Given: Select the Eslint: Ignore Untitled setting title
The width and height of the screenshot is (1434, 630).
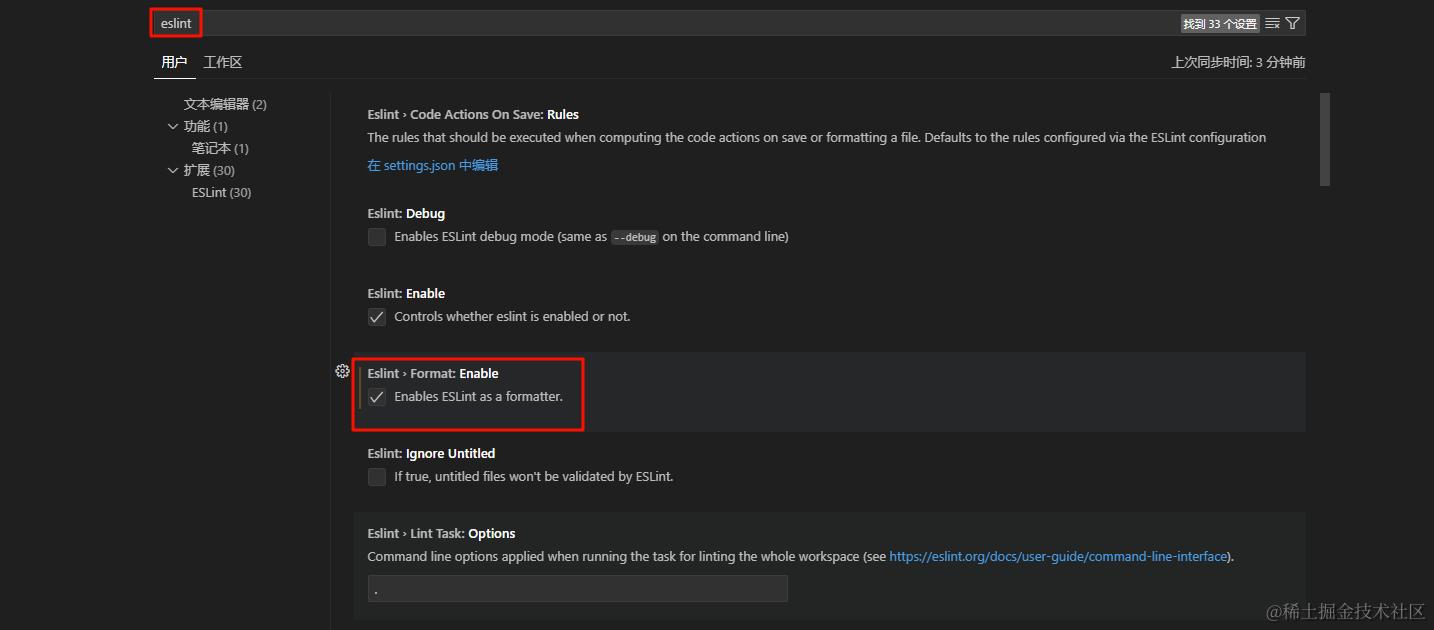Looking at the screenshot, I should (x=431, y=453).
